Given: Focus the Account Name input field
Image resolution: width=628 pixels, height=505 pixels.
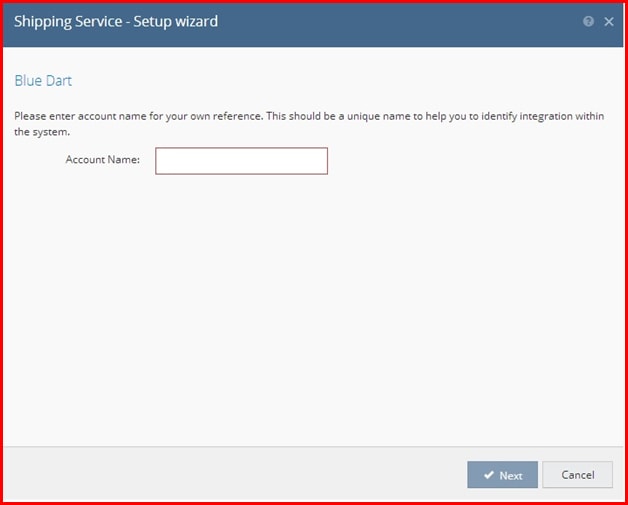Looking at the screenshot, I should click(242, 161).
